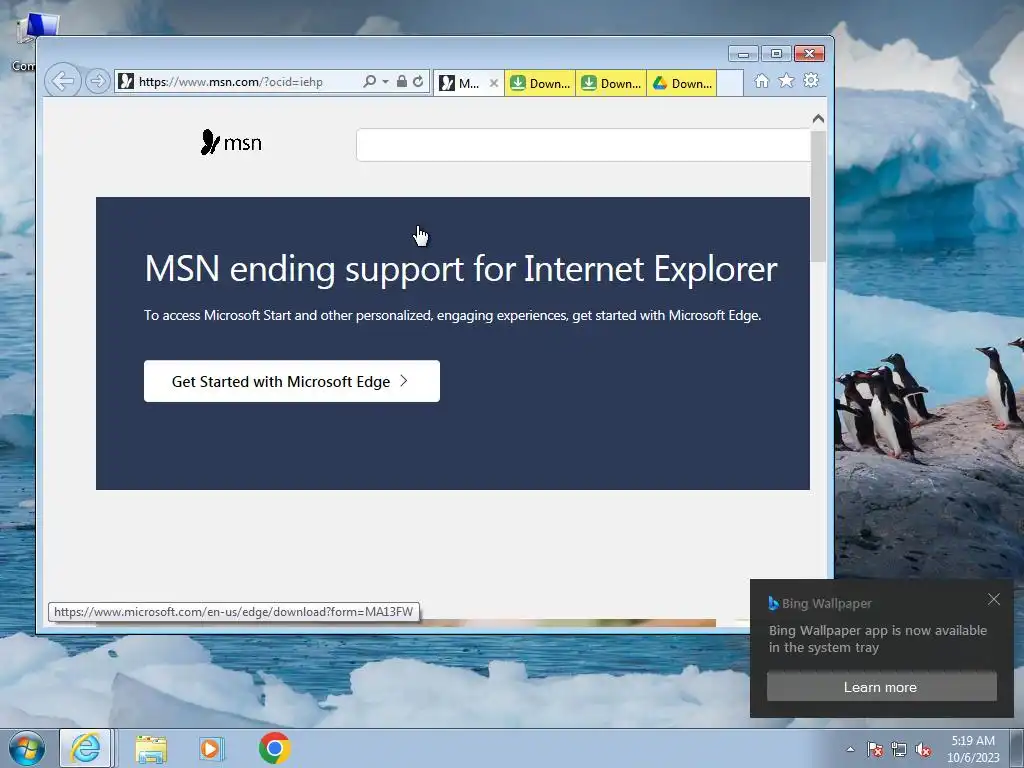Click the network icon in system tray

tap(899, 749)
